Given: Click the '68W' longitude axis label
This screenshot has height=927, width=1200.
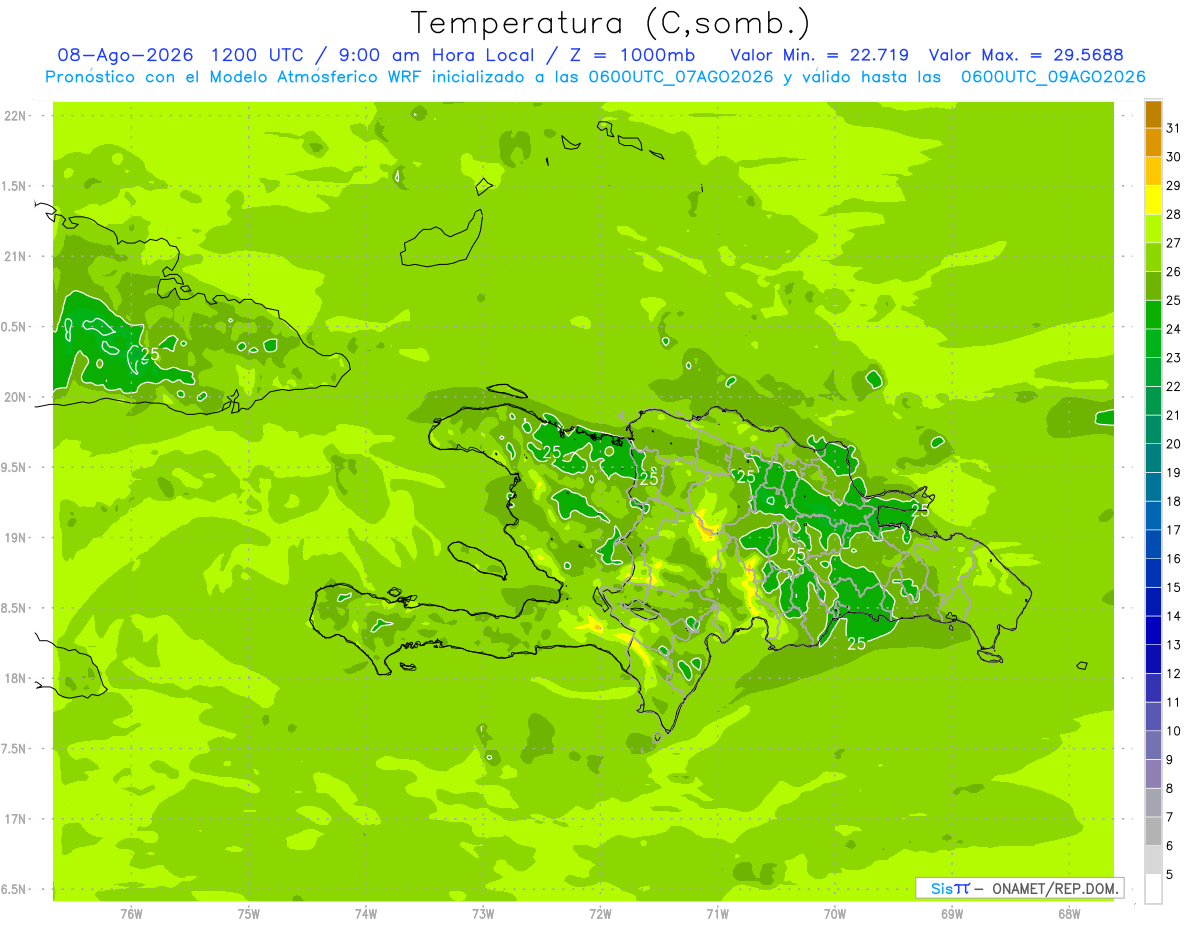Looking at the screenshot, I should pyautogui.click(x=1069, y=914).
